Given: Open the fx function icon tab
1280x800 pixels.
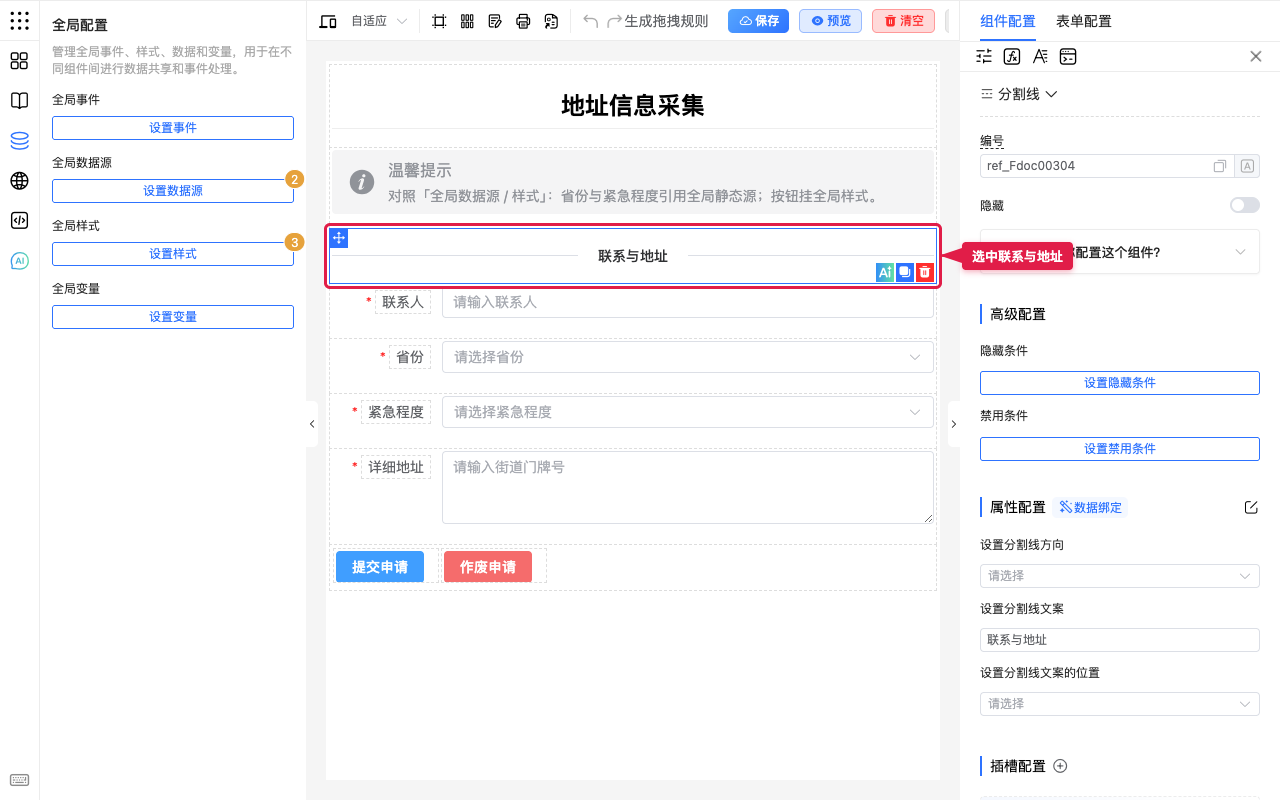Looking at the screenshot, I should [1012, 57].
